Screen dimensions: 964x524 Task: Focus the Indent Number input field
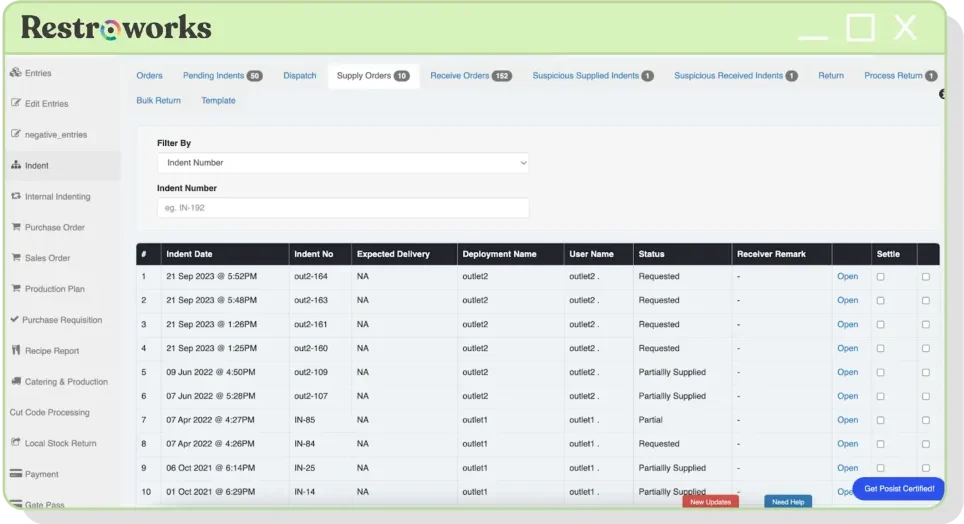click(343, 208)
